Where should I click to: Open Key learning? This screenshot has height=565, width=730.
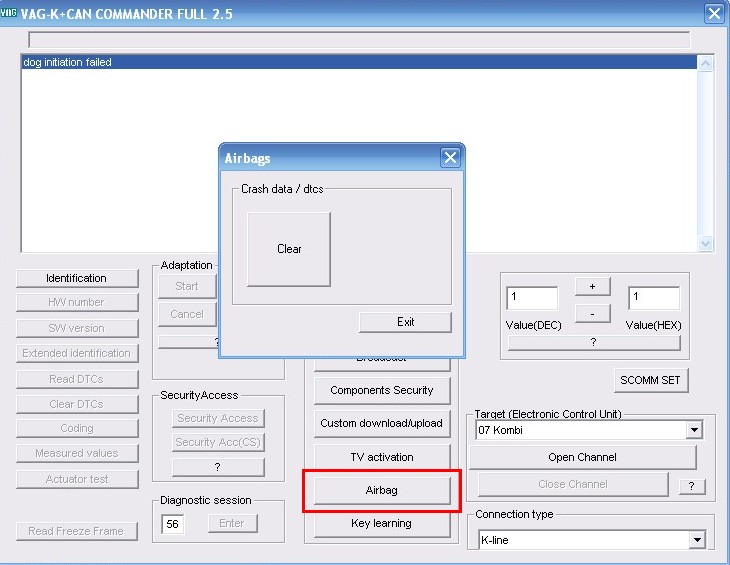coord(382,524)
